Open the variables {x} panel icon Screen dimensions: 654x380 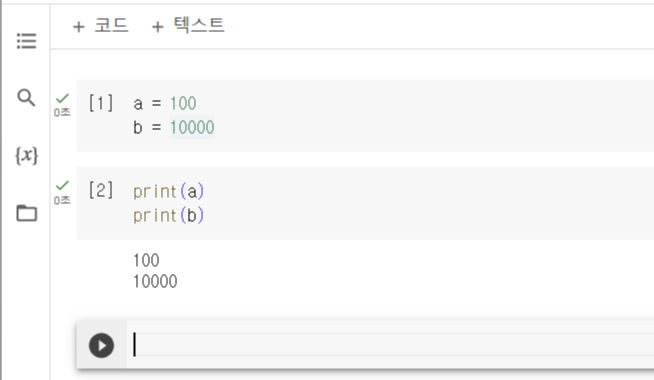[x=26, y=155]
